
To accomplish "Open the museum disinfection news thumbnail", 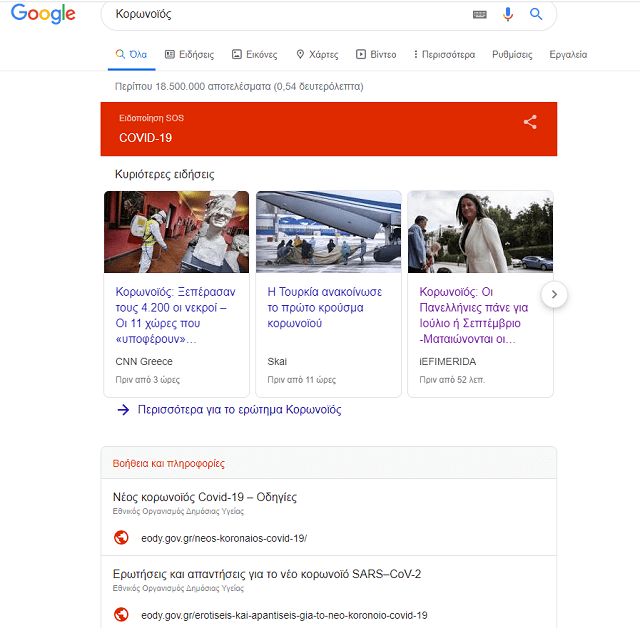I will (x=176, y=232).
